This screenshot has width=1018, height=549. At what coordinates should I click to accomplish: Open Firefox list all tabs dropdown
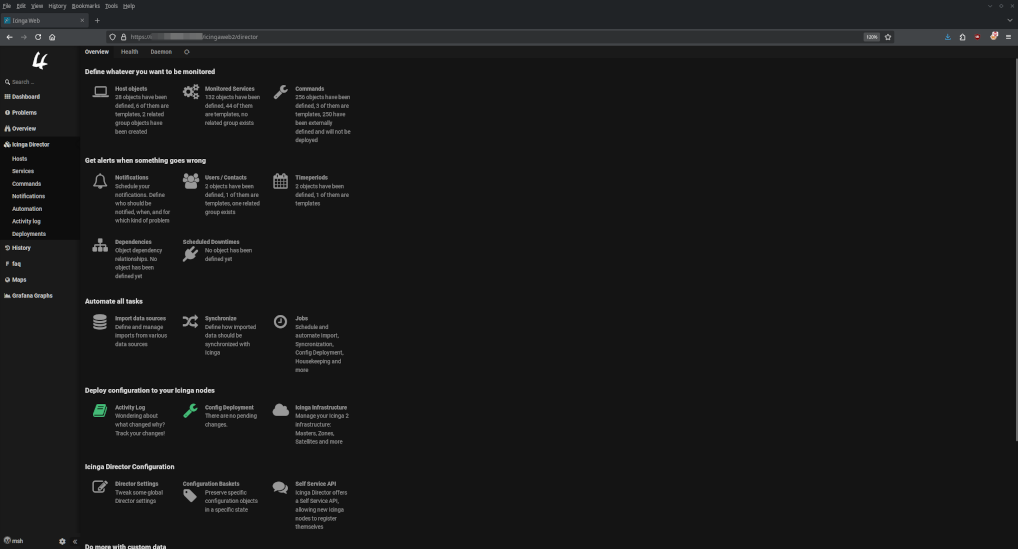click(1008, 20)
